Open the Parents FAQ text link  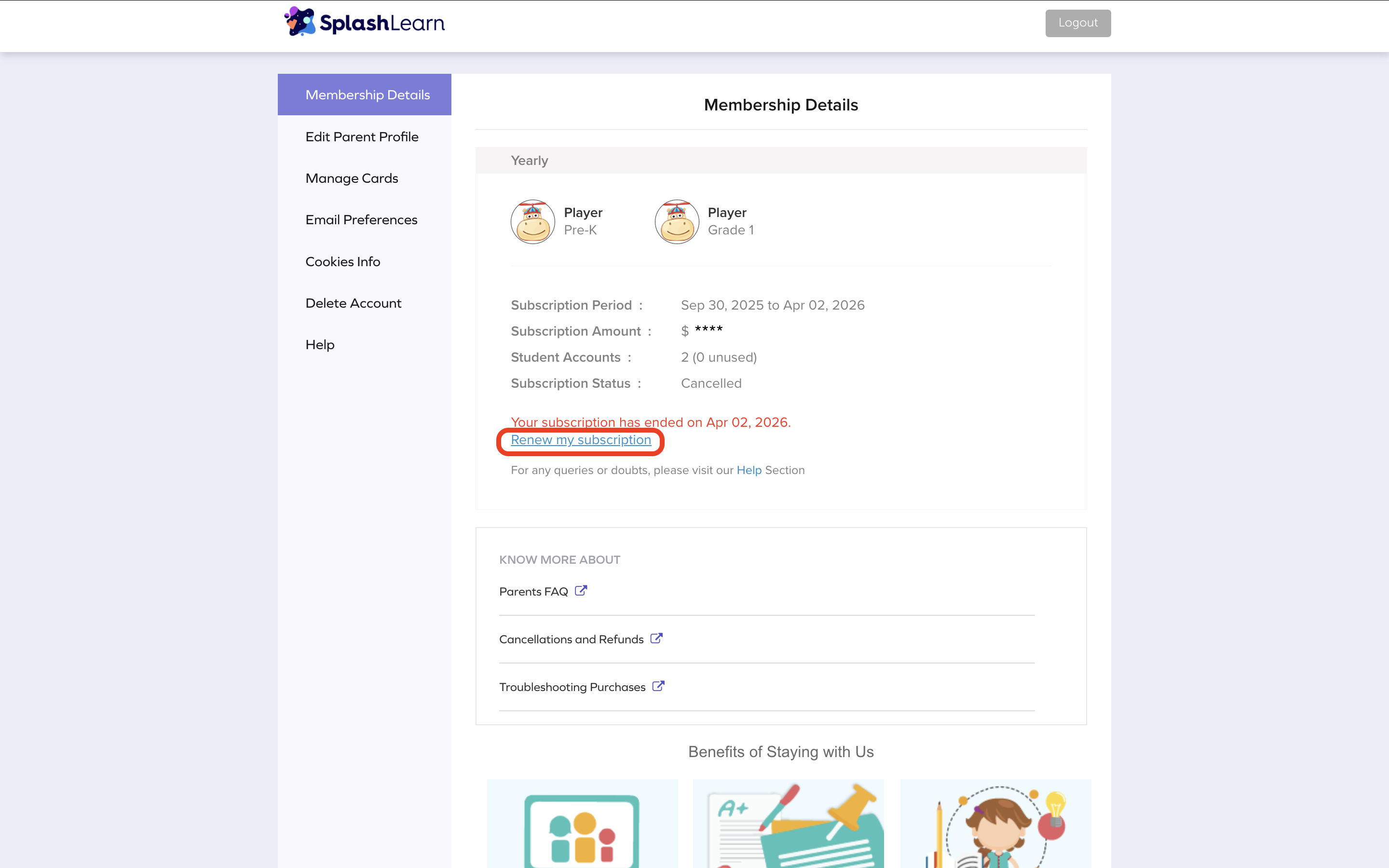tap(534, 591)
